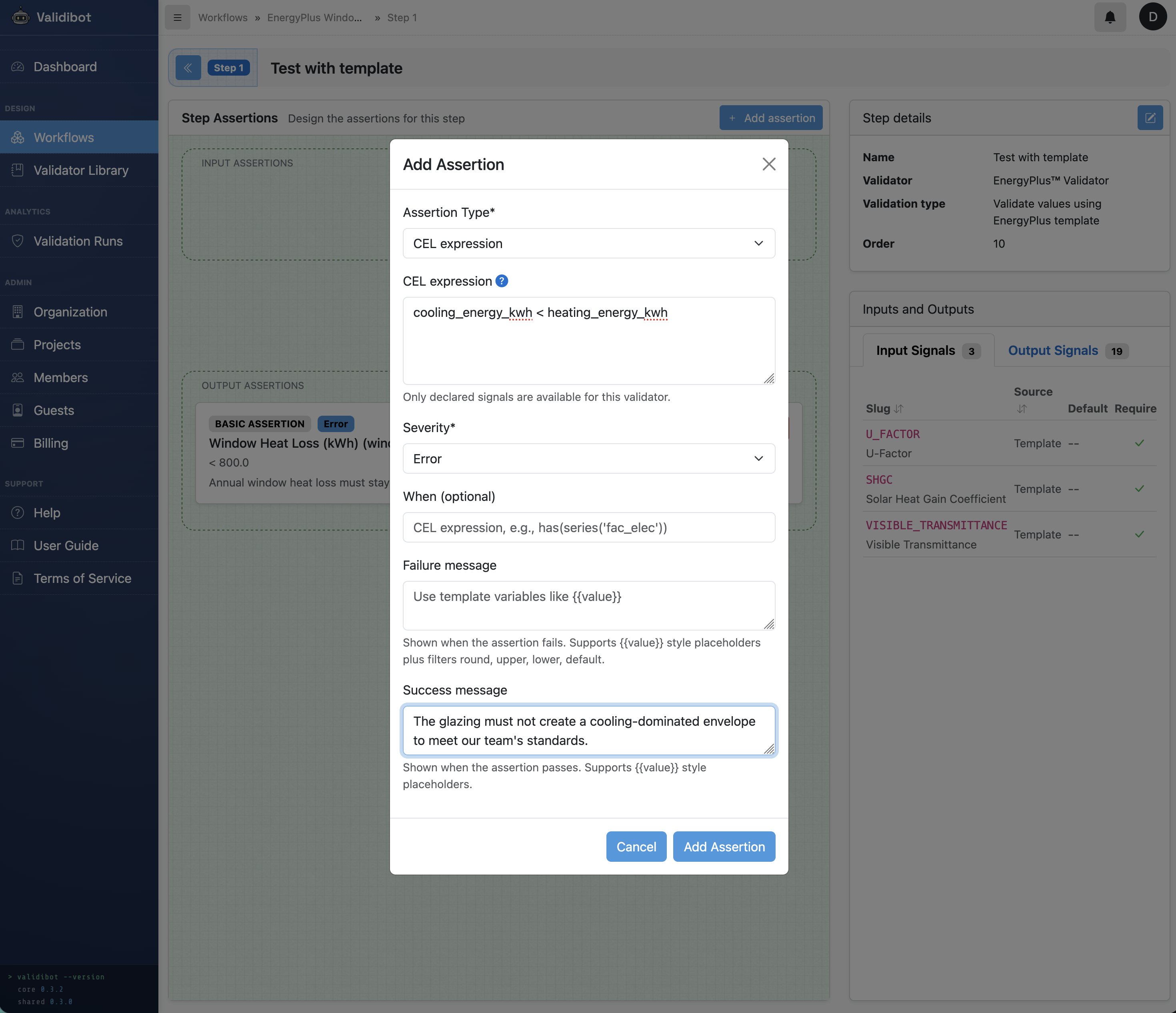
Task: Click the back chevrons before Step 1
Action: click(x=188, y=68)
